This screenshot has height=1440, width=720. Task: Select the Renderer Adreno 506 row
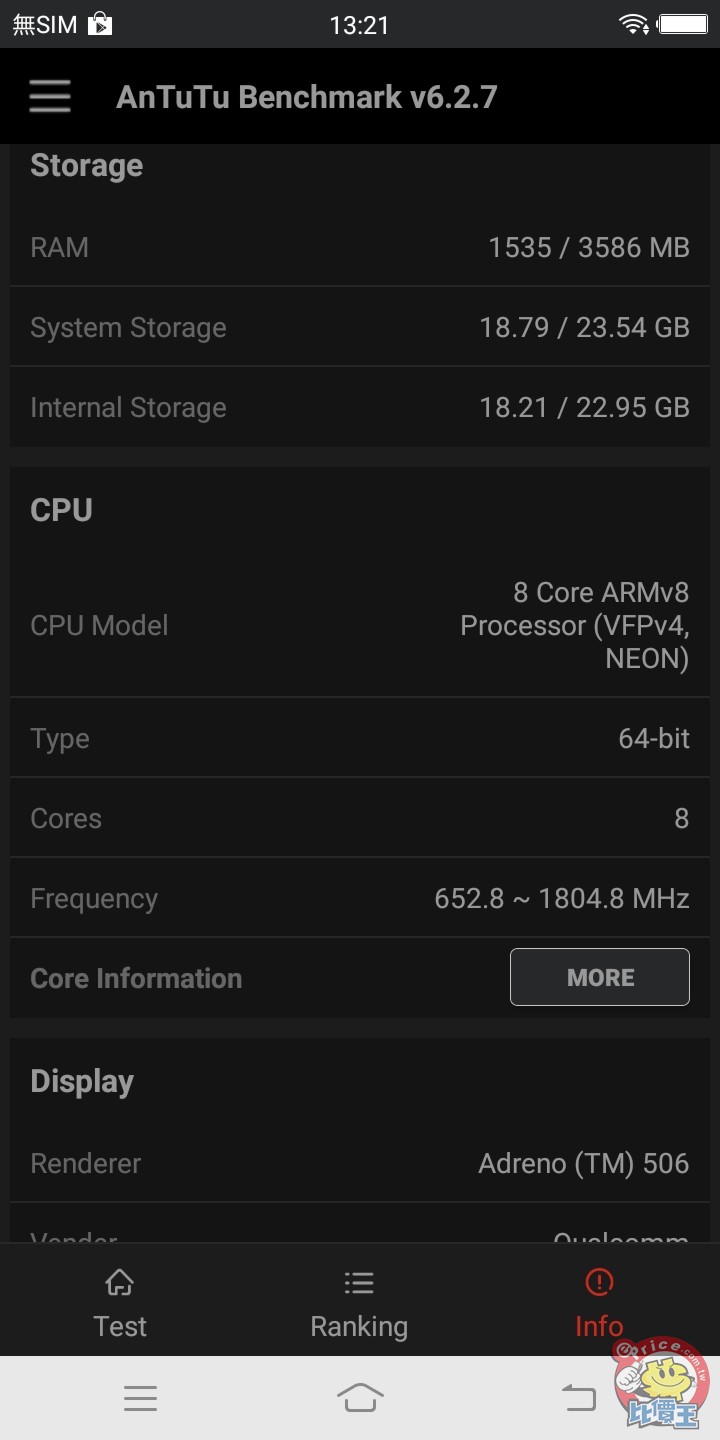tap(360, 1163)
